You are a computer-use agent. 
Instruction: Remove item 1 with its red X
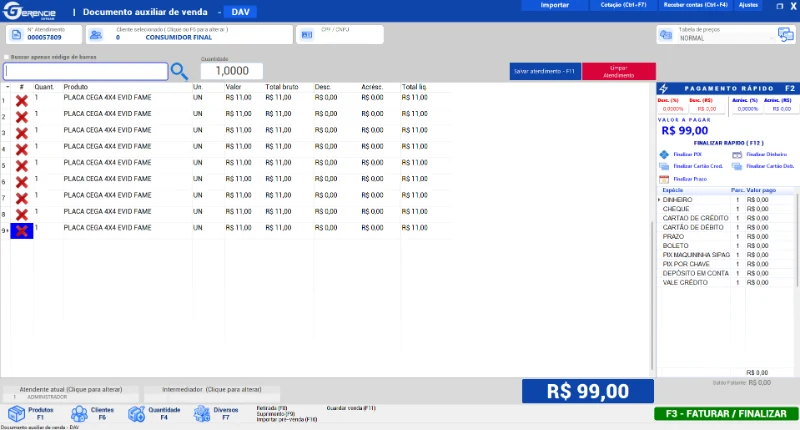tap(21, 101)
